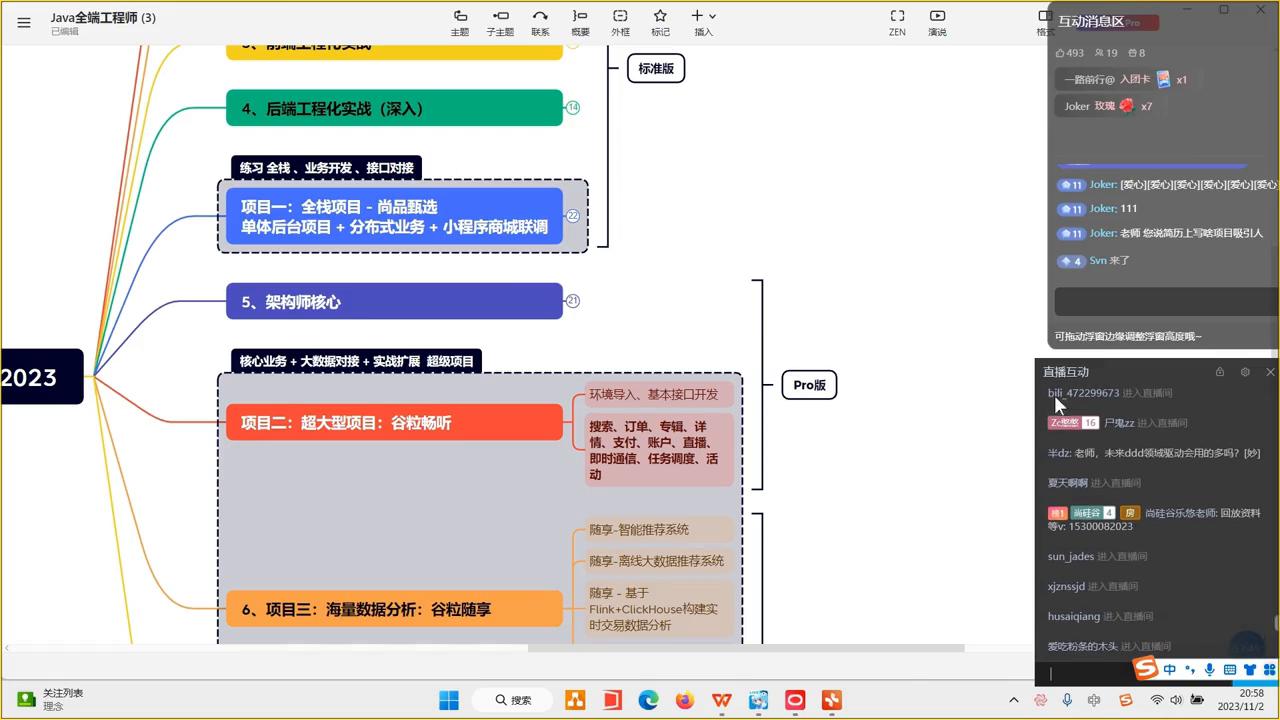Open the 插入 insert dropdown arrow
The image size is (1280, 720).
[712, 15]
